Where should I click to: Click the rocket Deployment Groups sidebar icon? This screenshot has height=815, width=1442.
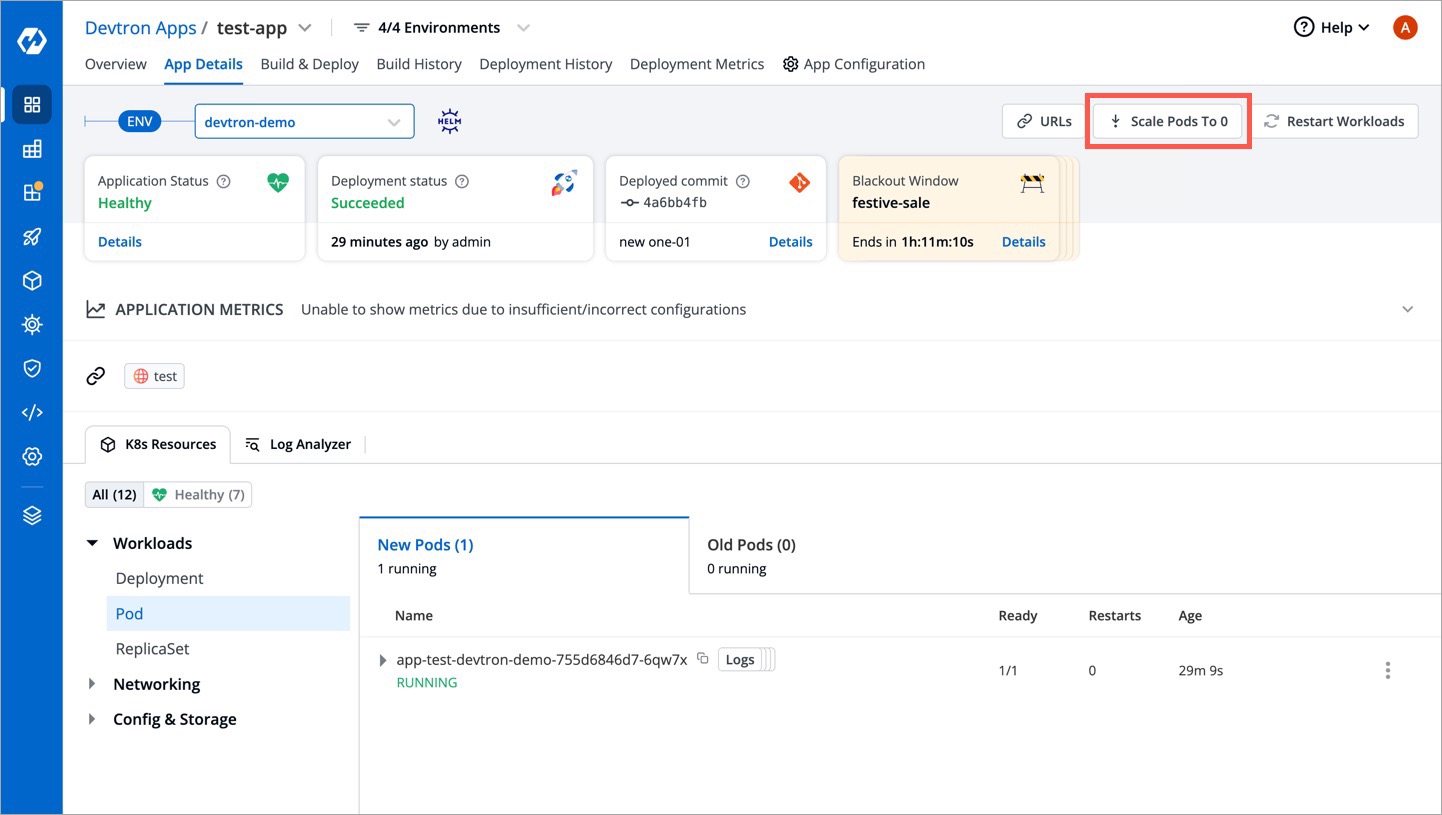32,237
